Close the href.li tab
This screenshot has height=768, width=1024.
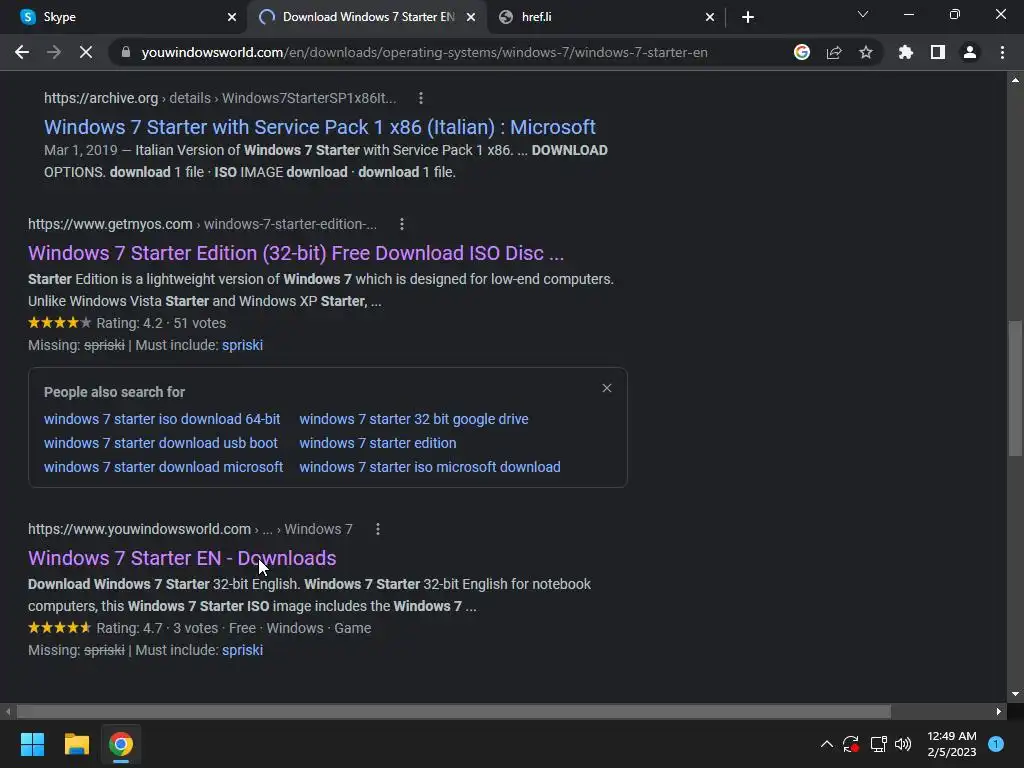tap(710, 17)
